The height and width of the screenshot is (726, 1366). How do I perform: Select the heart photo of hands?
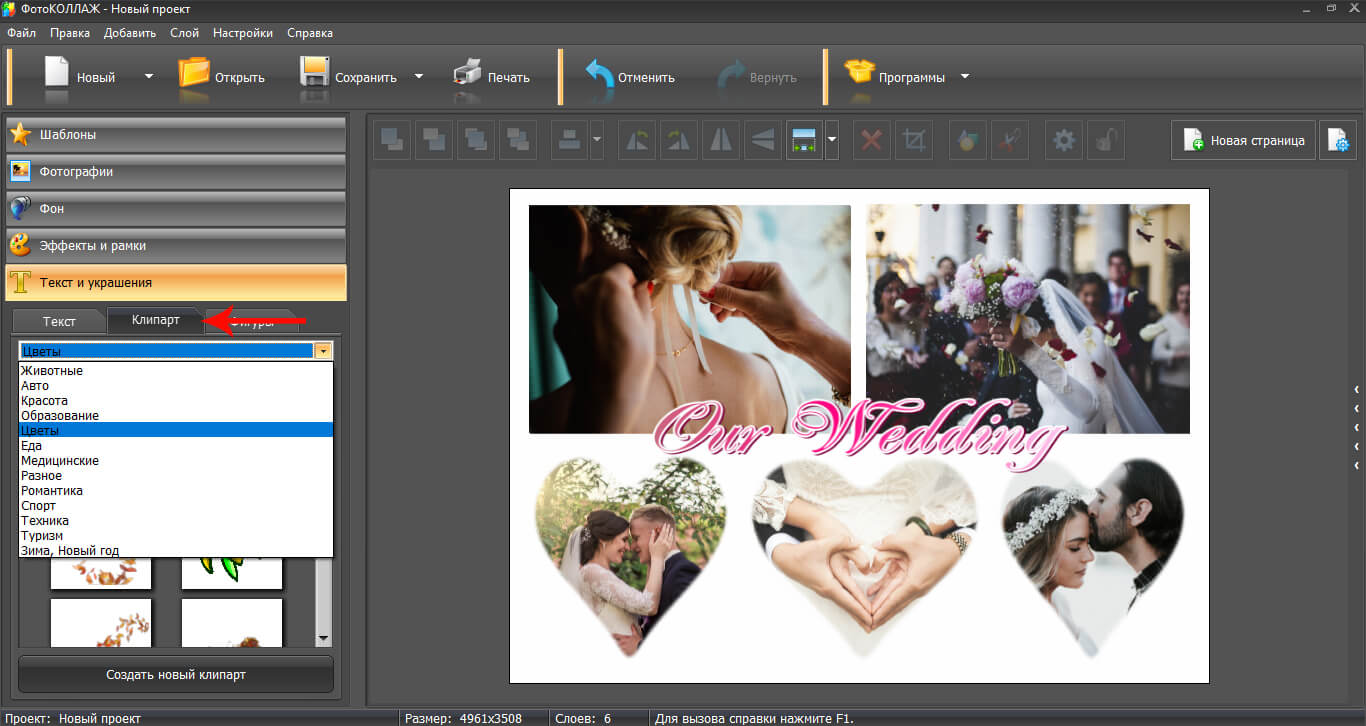click(864, 558)
